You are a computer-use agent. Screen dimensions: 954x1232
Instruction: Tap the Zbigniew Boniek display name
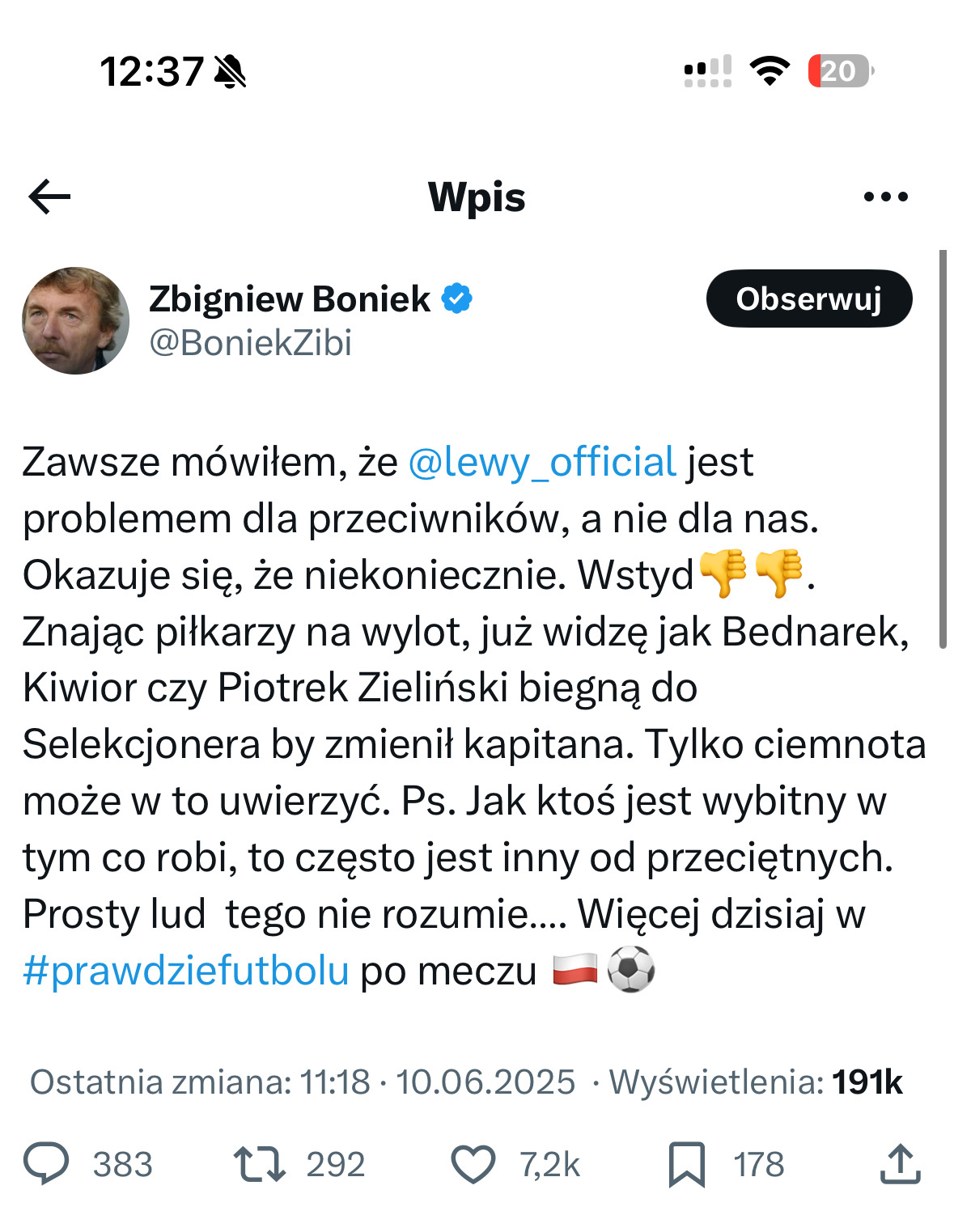[x=290, y=298]
